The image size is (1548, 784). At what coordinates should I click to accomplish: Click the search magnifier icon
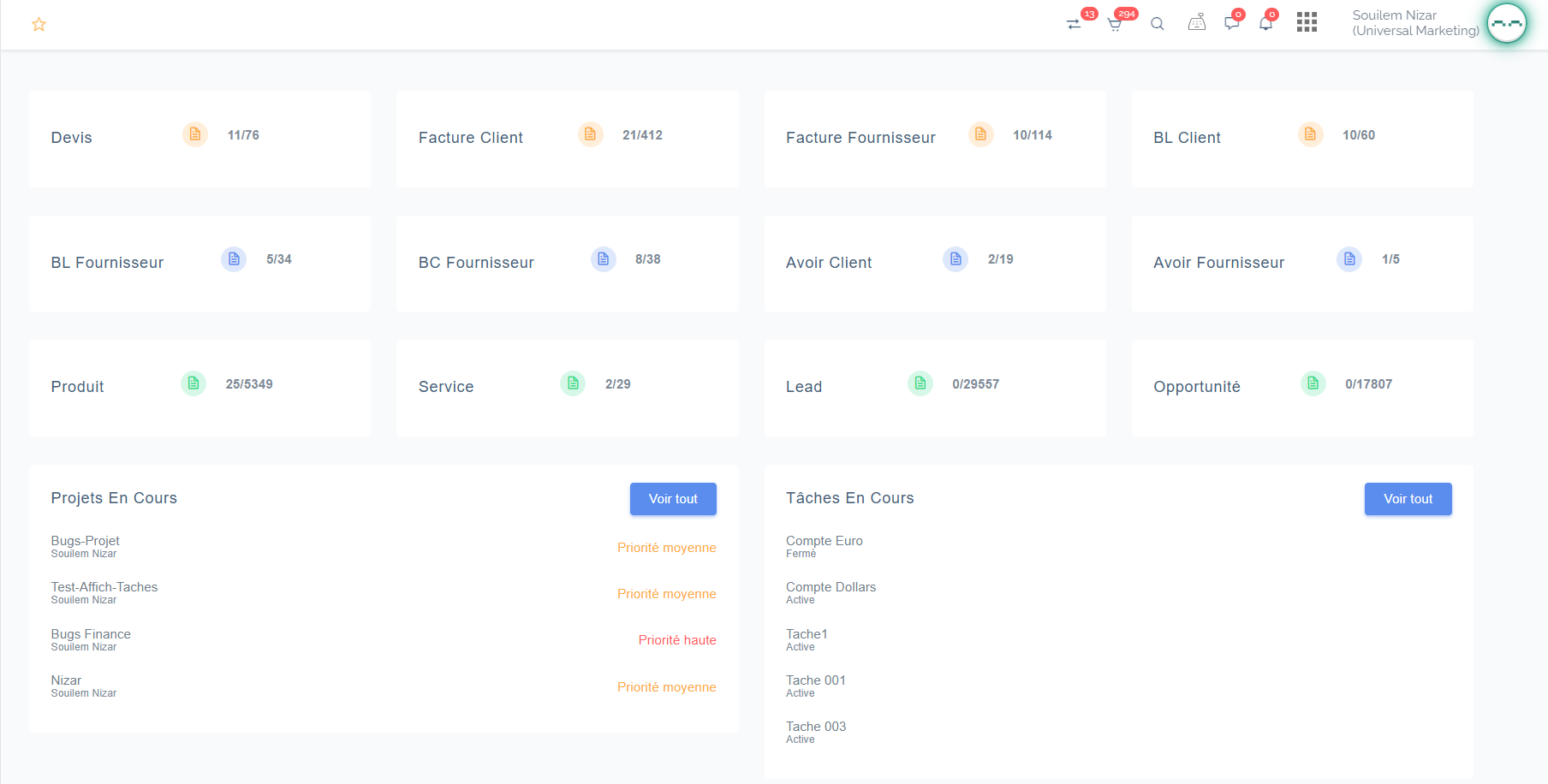pyautogui.click(x=1157, y=24)
